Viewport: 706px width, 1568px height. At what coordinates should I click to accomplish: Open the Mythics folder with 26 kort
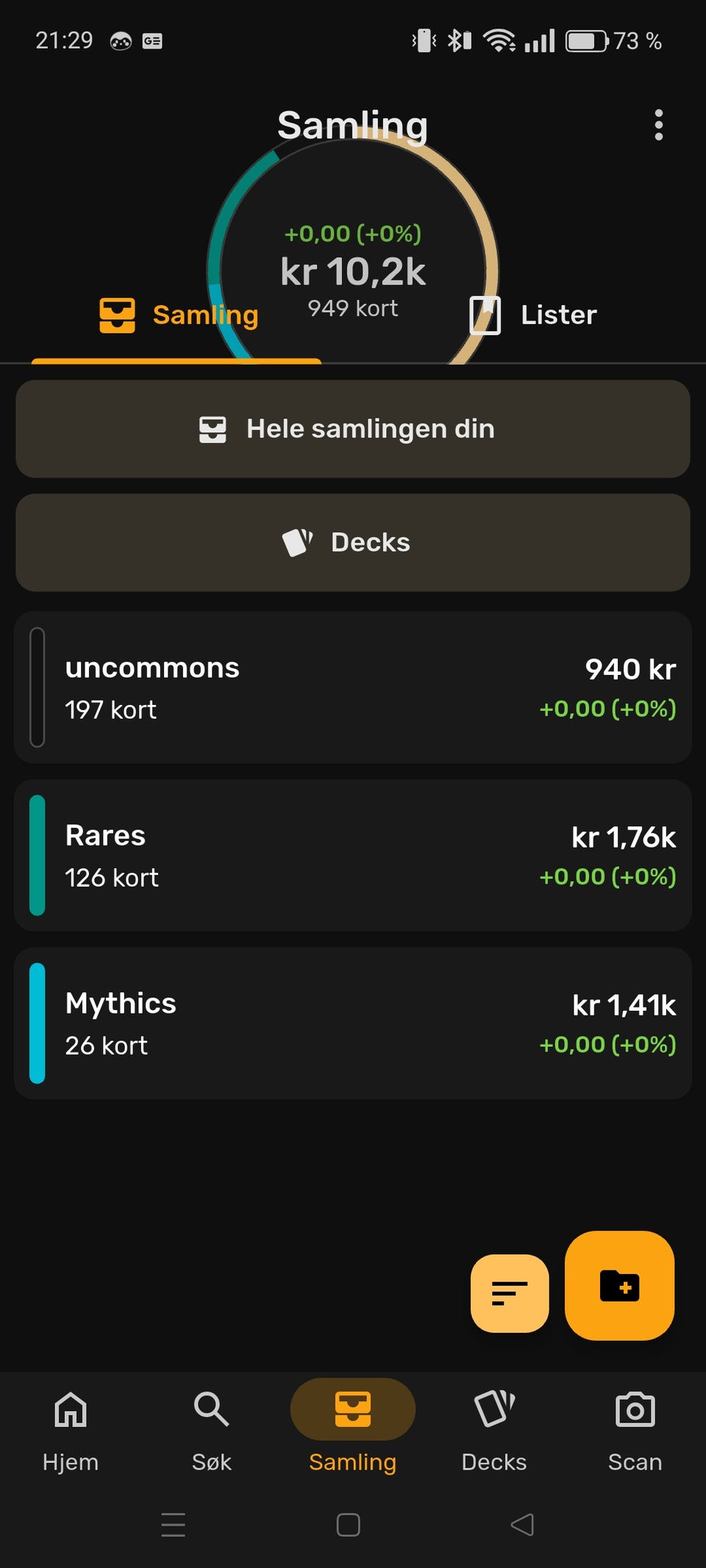coord(353,1023)
